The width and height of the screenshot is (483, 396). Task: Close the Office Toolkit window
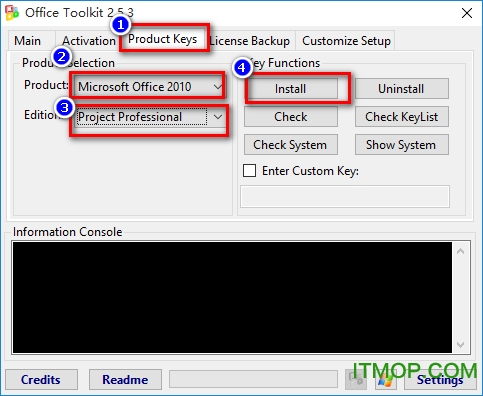pyautogui.click(x=467, y=13)
